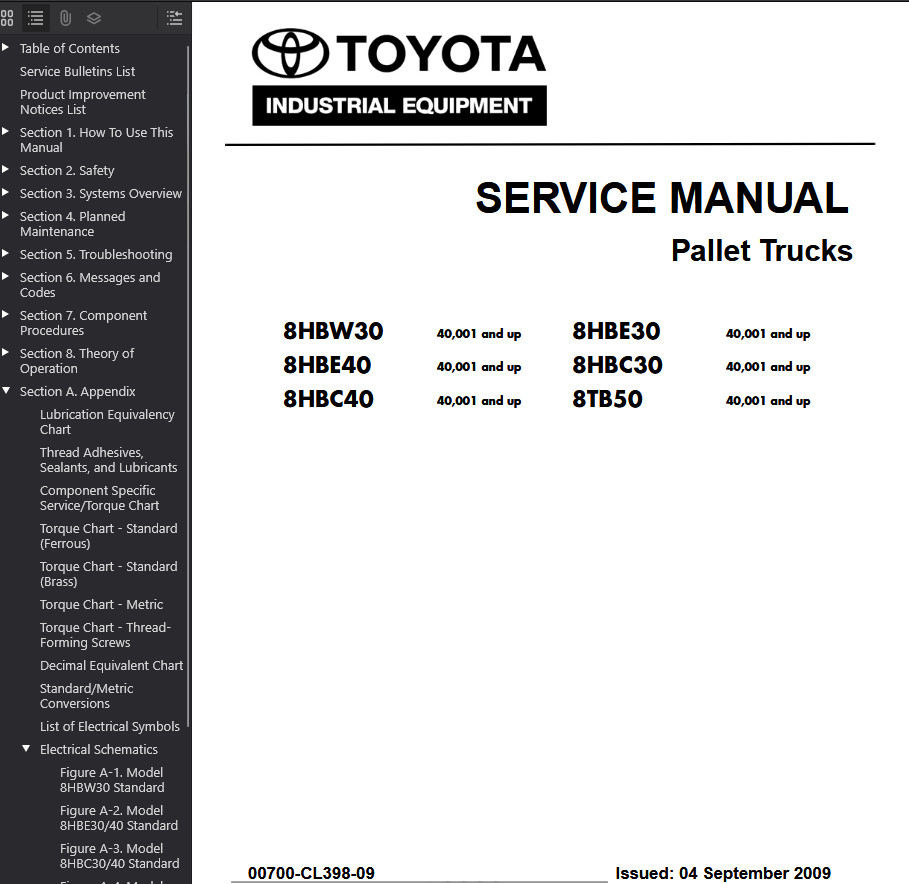Open Section 5. Troubleshooting bookmark
909x884 pixels.
tap(96, 254)
